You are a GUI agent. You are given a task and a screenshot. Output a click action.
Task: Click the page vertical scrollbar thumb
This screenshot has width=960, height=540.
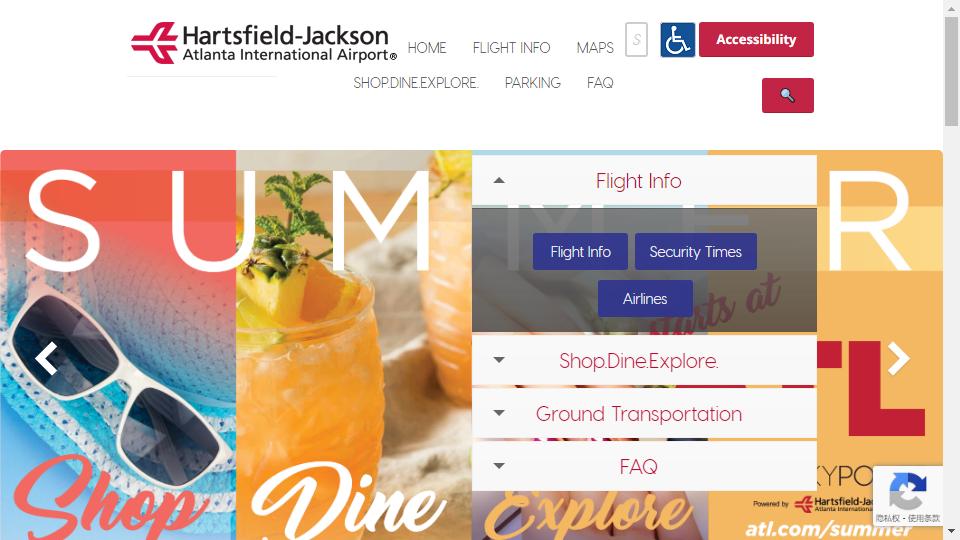coord(951,72)
